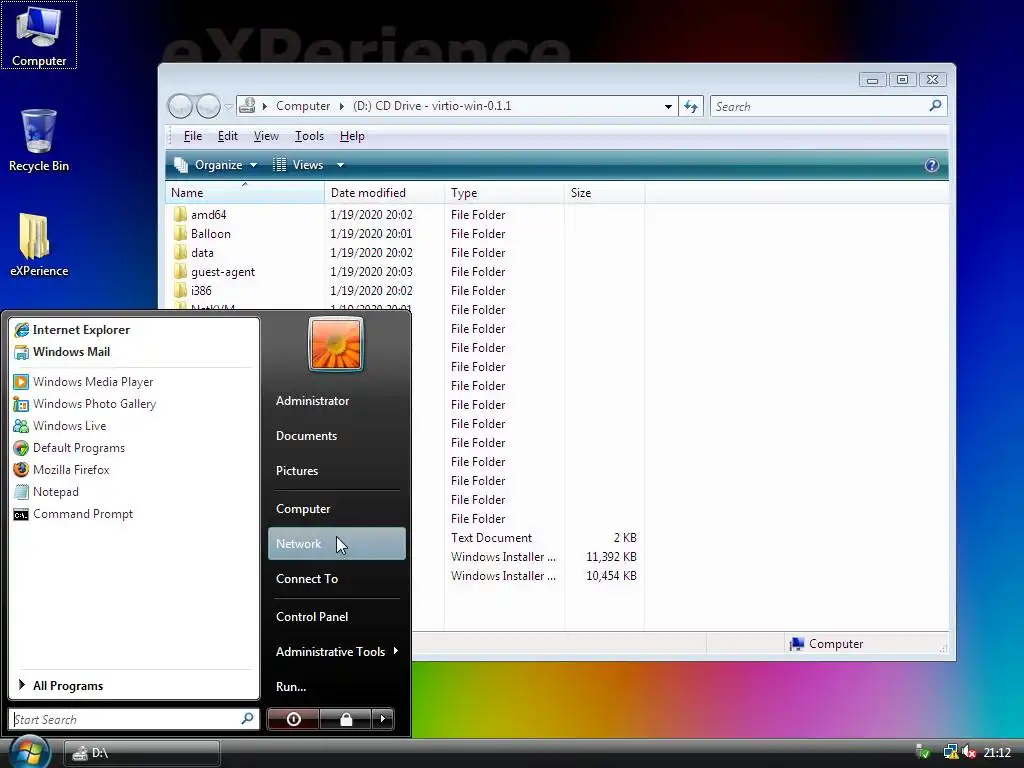Open recent pages dropdown arrow
Screen dimensions: 1024x768
pos(228,106)
